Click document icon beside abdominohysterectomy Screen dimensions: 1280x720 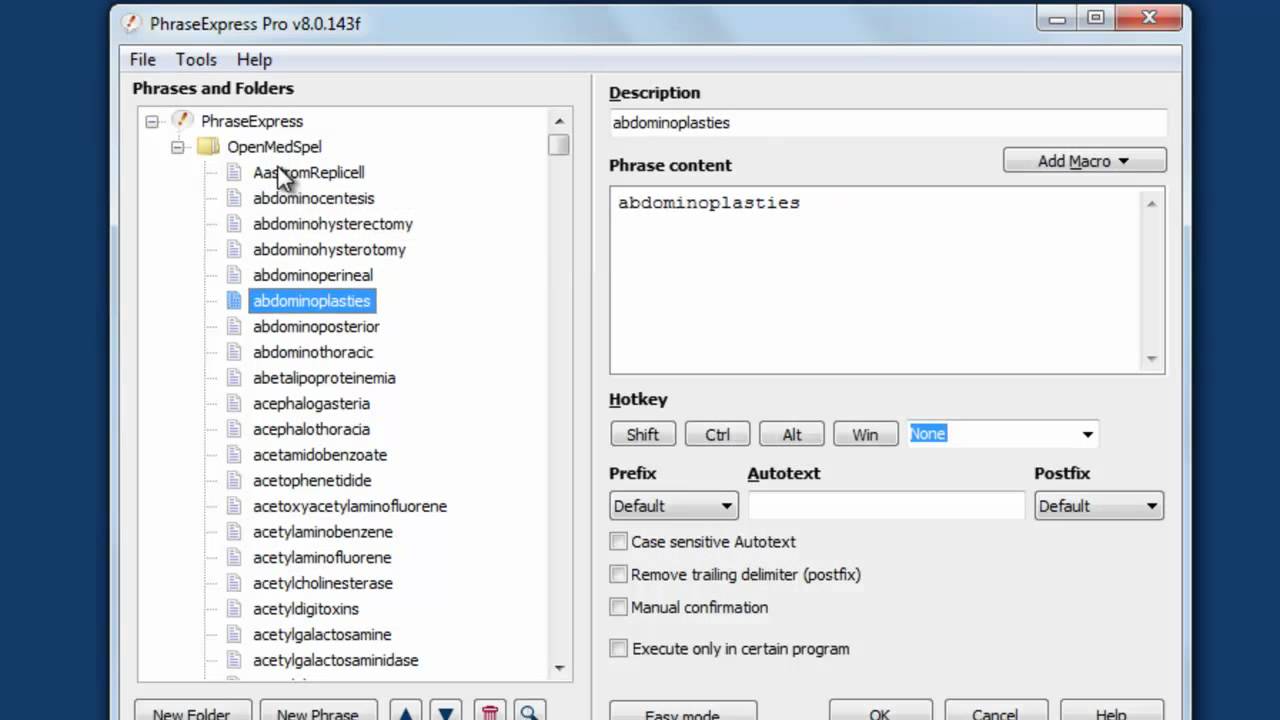pos(234,224)
